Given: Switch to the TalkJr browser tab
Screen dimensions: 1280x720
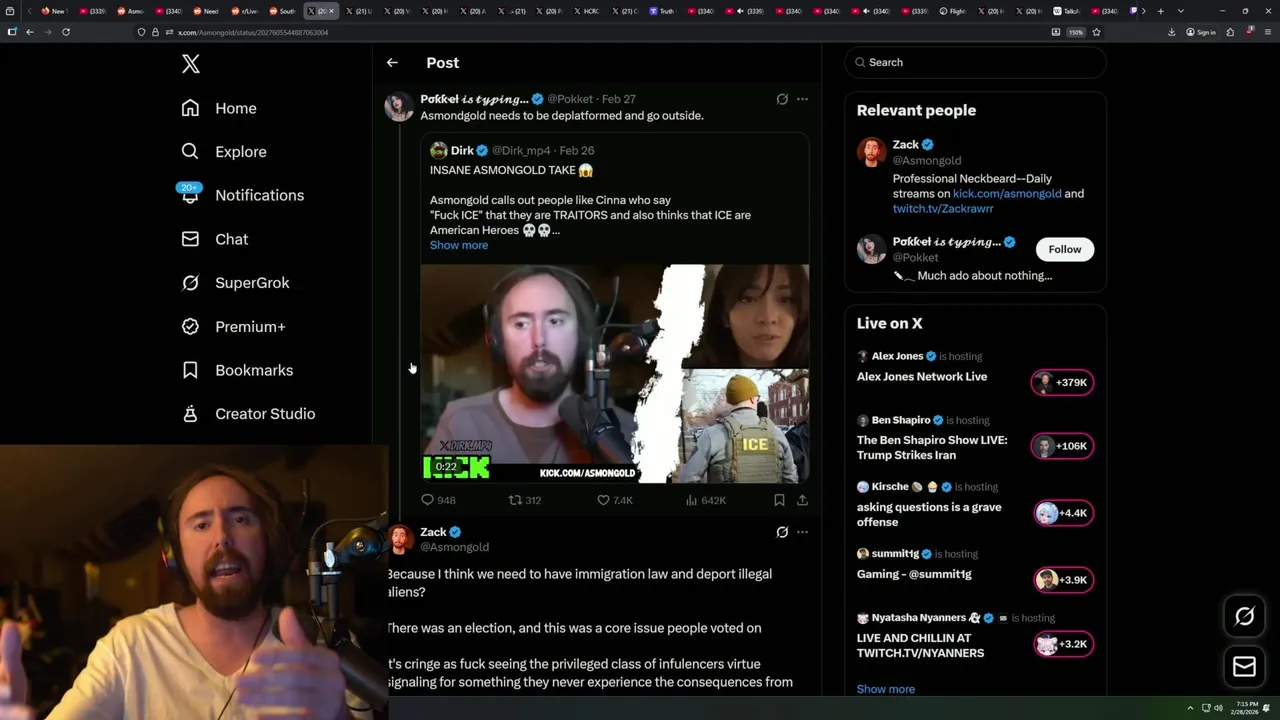Looking at the screenshot, I should (1067, 11).
